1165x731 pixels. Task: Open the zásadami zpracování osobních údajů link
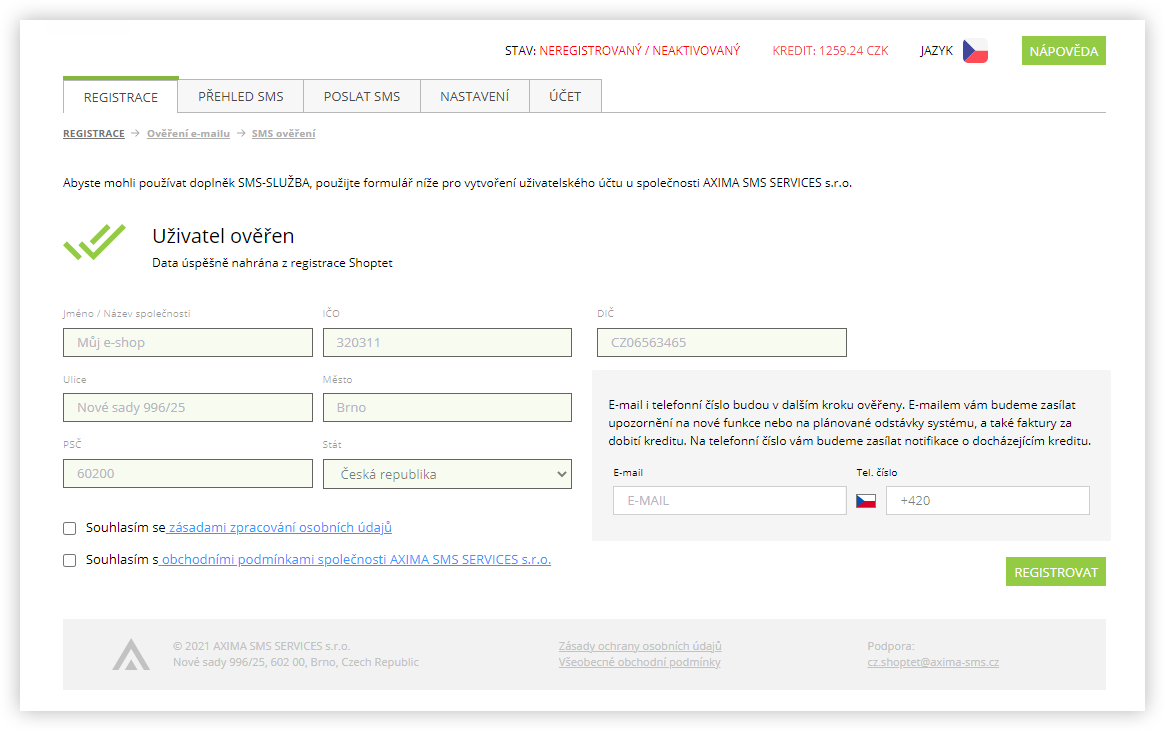click(x=279, y=527)
